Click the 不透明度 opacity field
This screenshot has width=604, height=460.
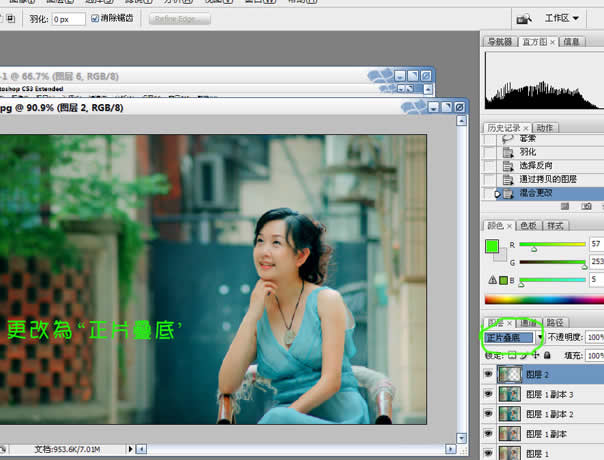click(x=595, y=338)
